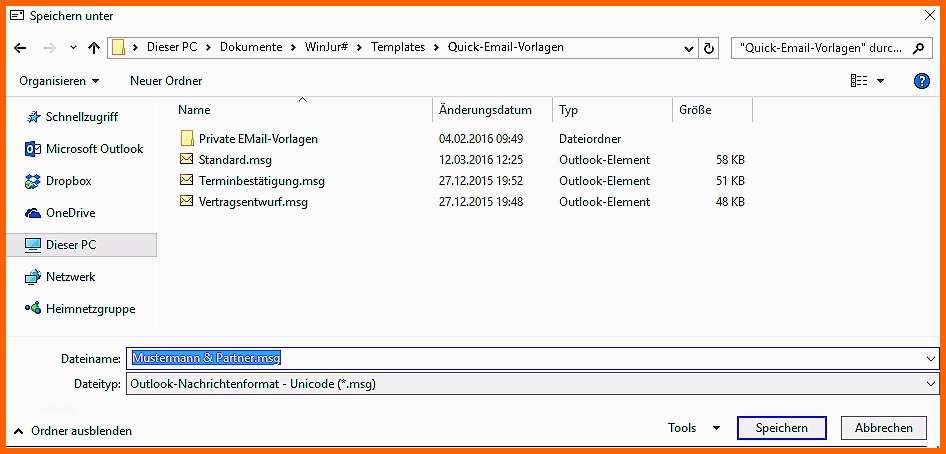The image size is (946, 454).
Task: Click the Schnellzugriff star icon
Action: coord(33,117)
